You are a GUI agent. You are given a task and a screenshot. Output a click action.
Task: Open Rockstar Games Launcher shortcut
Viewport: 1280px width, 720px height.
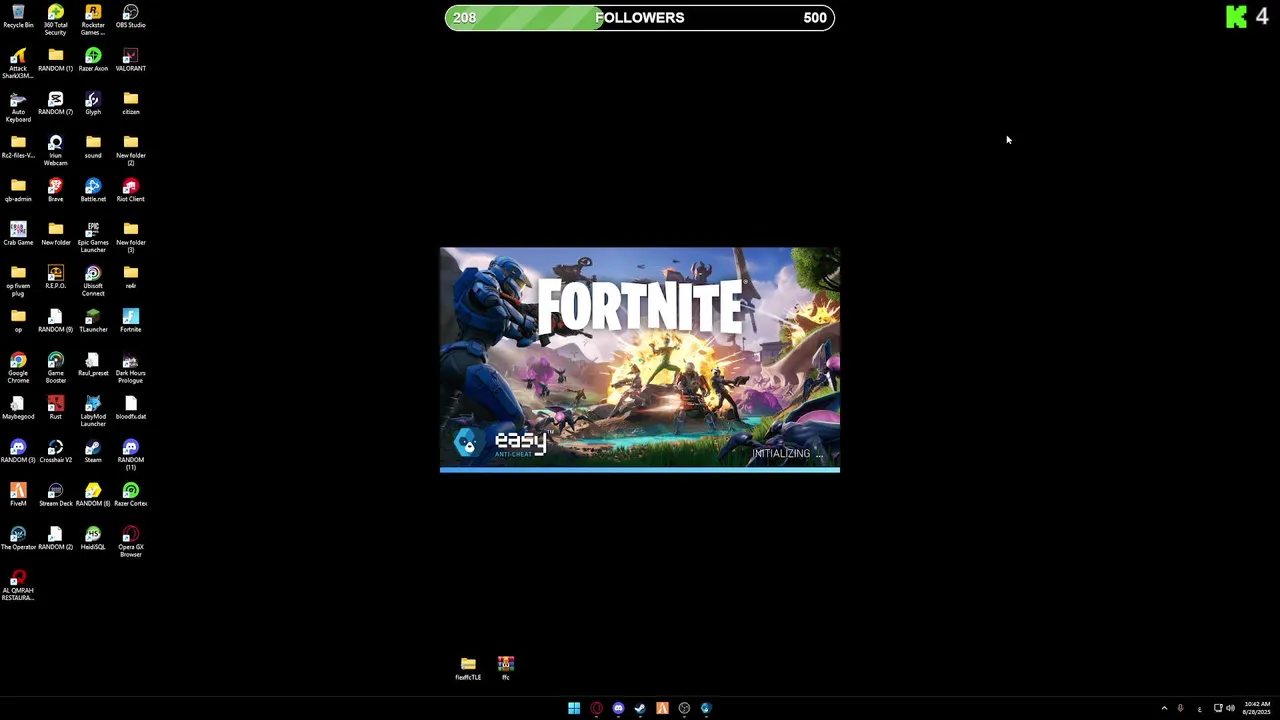click(93, 20)
